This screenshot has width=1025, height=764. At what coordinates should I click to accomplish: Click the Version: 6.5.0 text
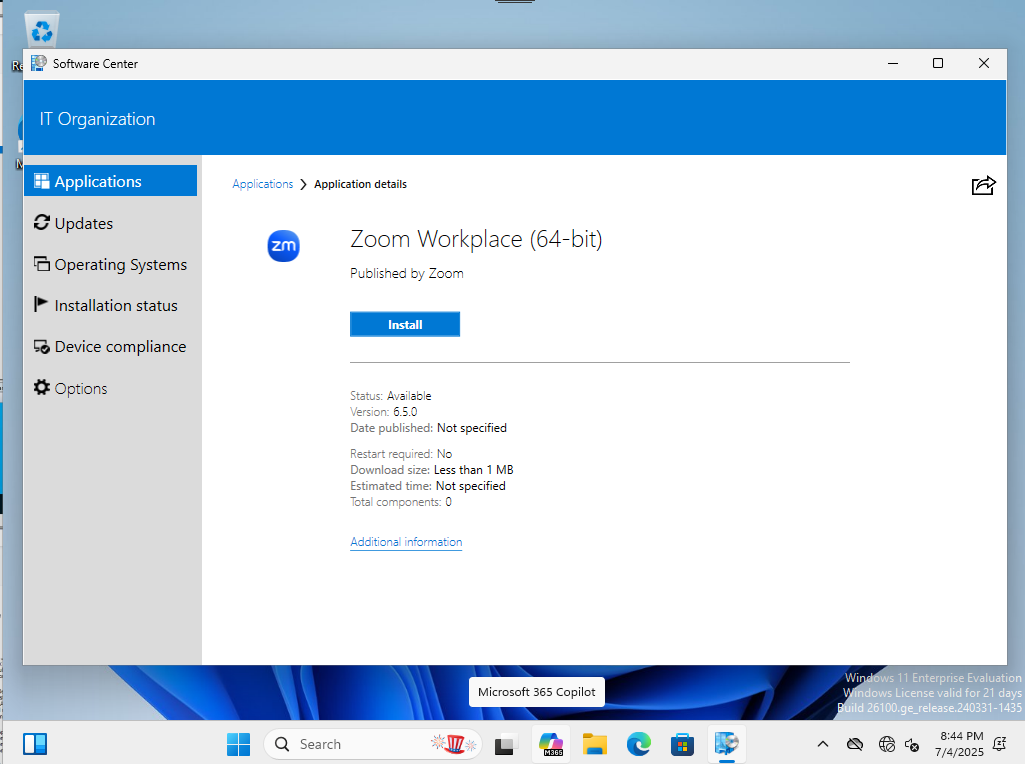click(x=384, y=412)
